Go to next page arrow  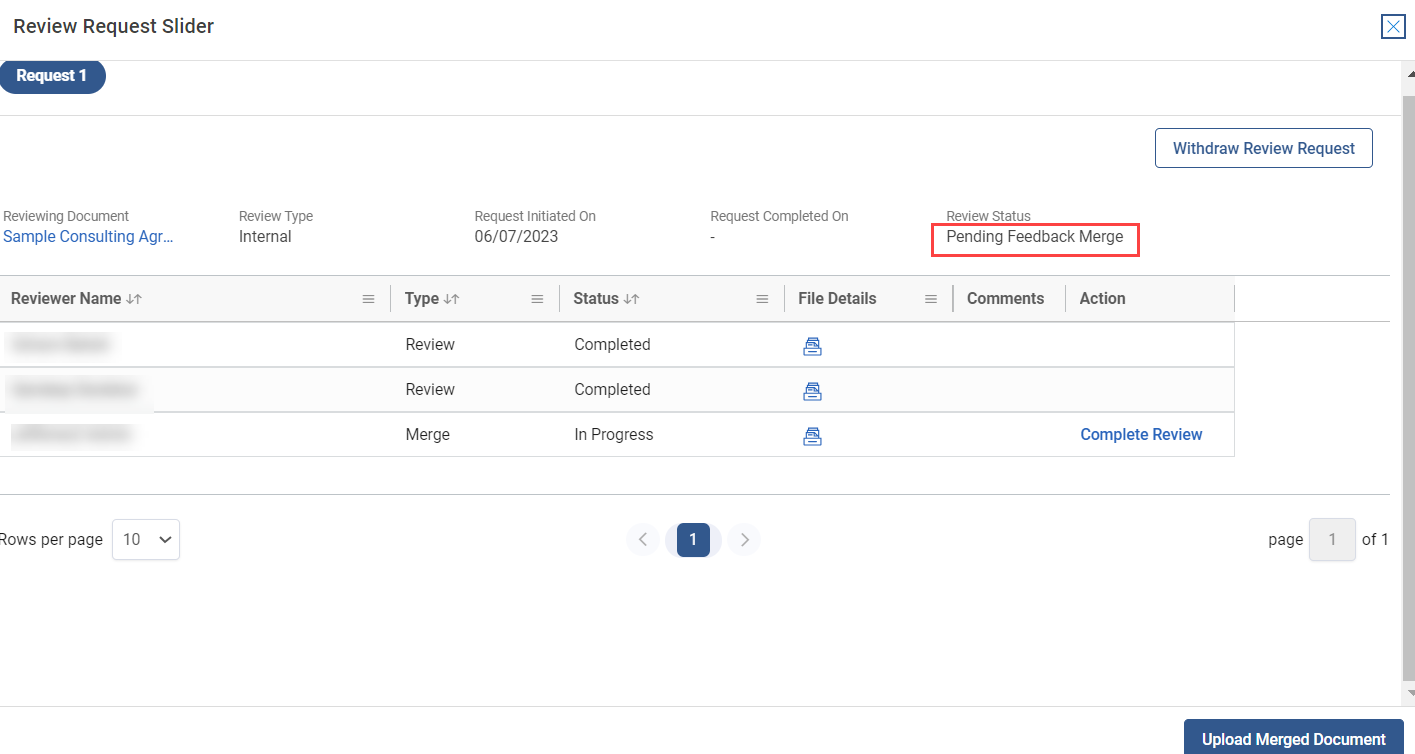point(743,540)
